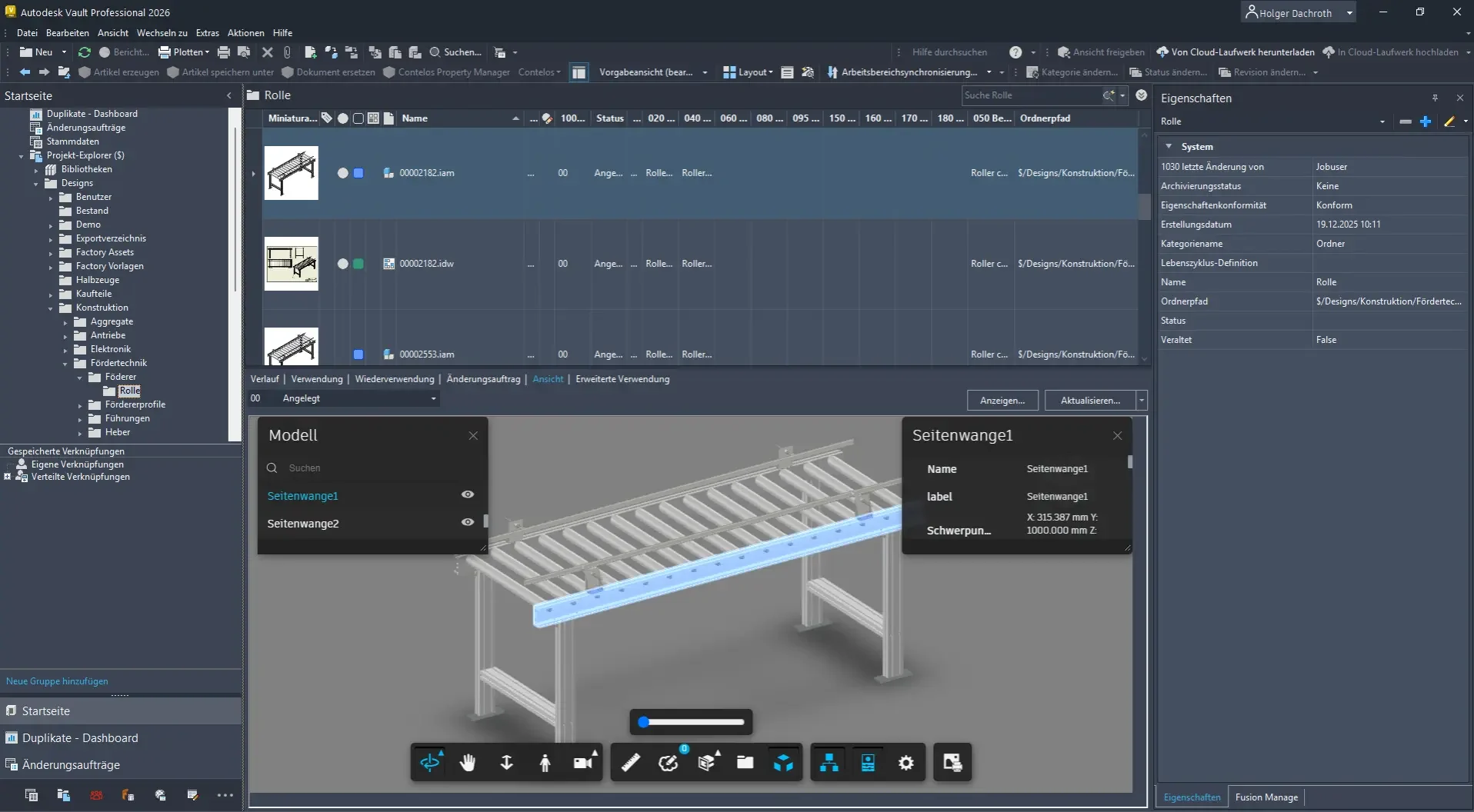Screen dimensions: 1474x812
Task: Click the paperclip Attachments icon
Action: [x=287, y=52]
